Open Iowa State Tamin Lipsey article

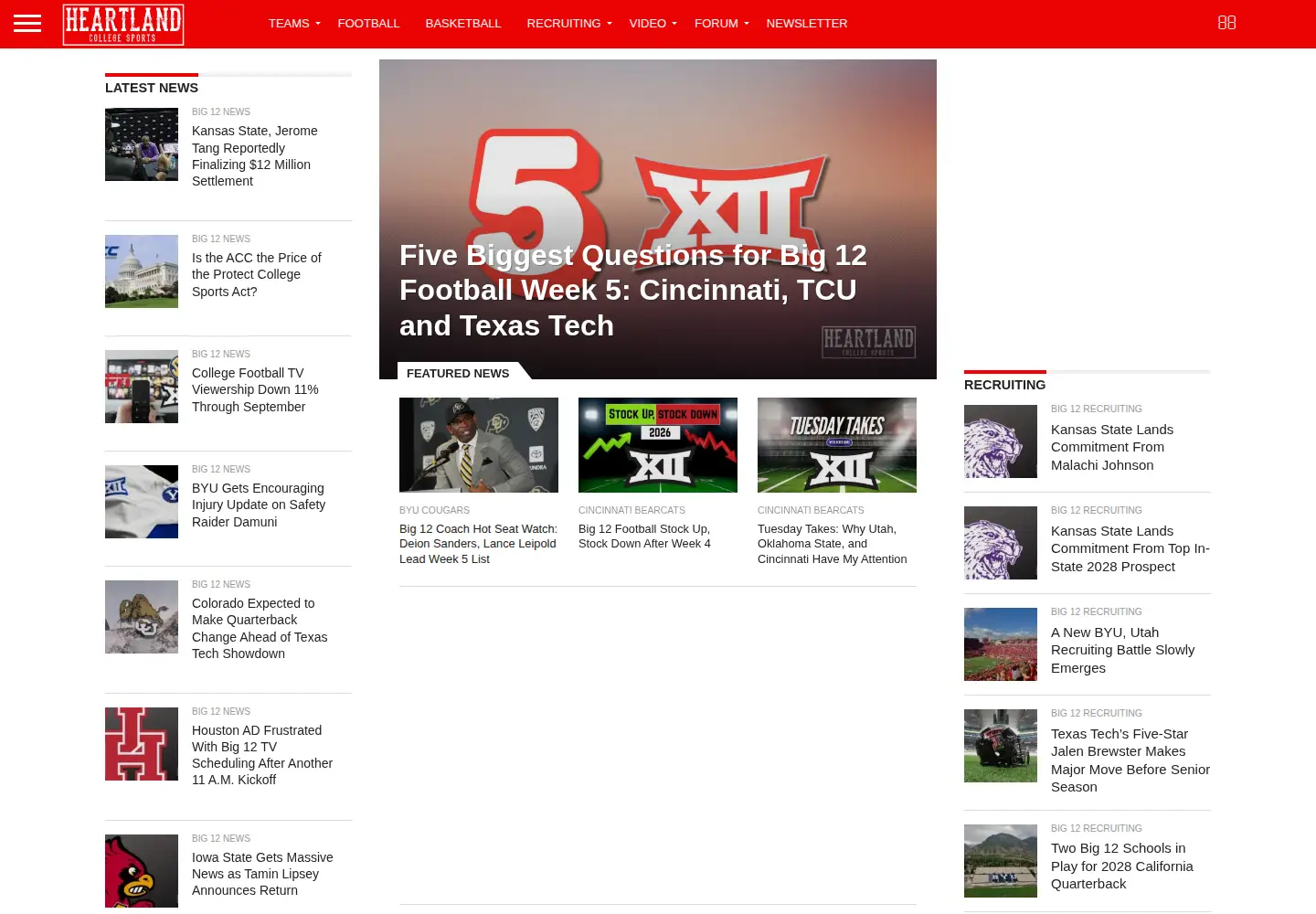click(x=262, y=874)
